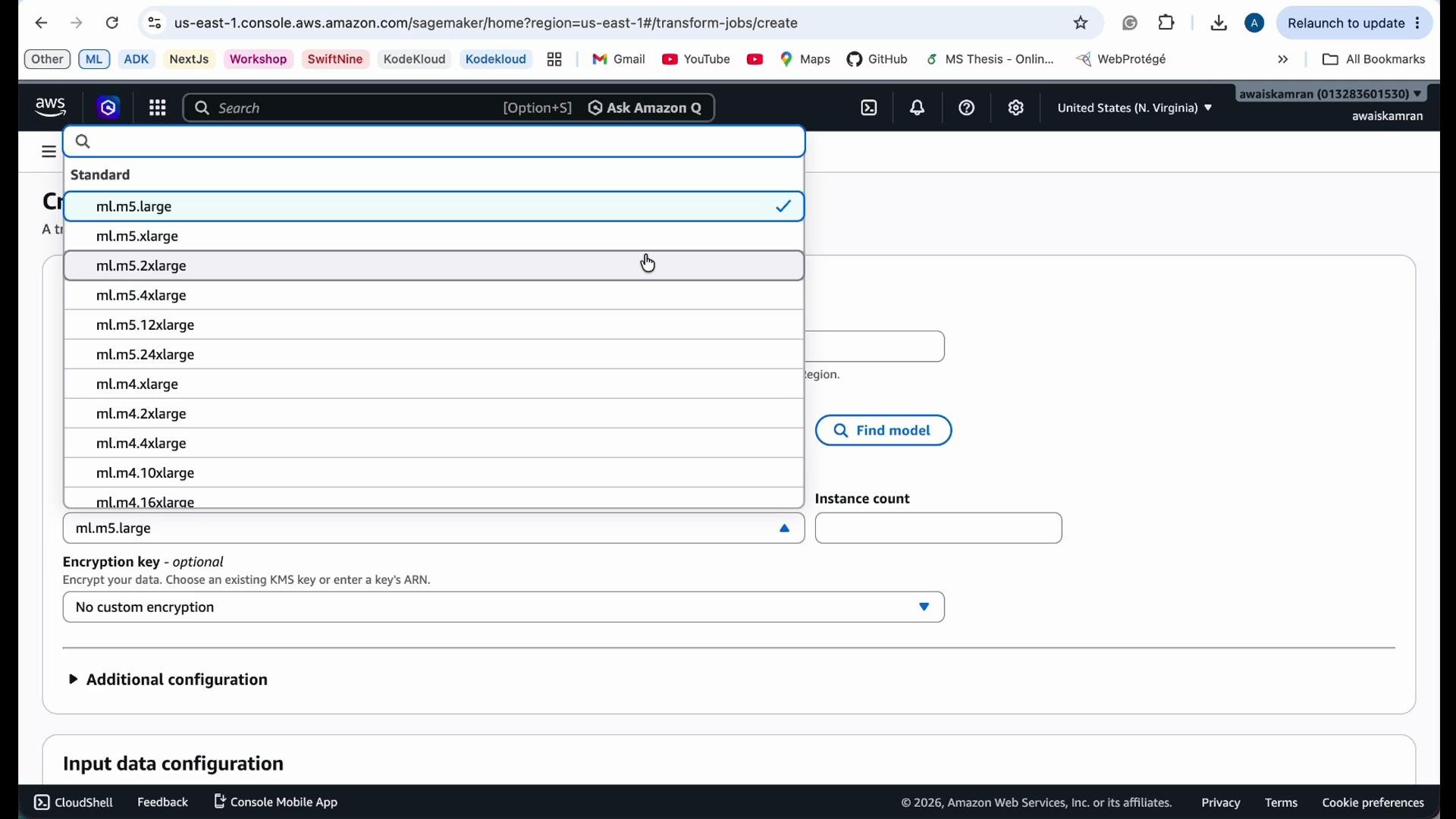Open the red YouTube icon bookmark
The width and height of the screenshot is (1456, 819).
755,60
